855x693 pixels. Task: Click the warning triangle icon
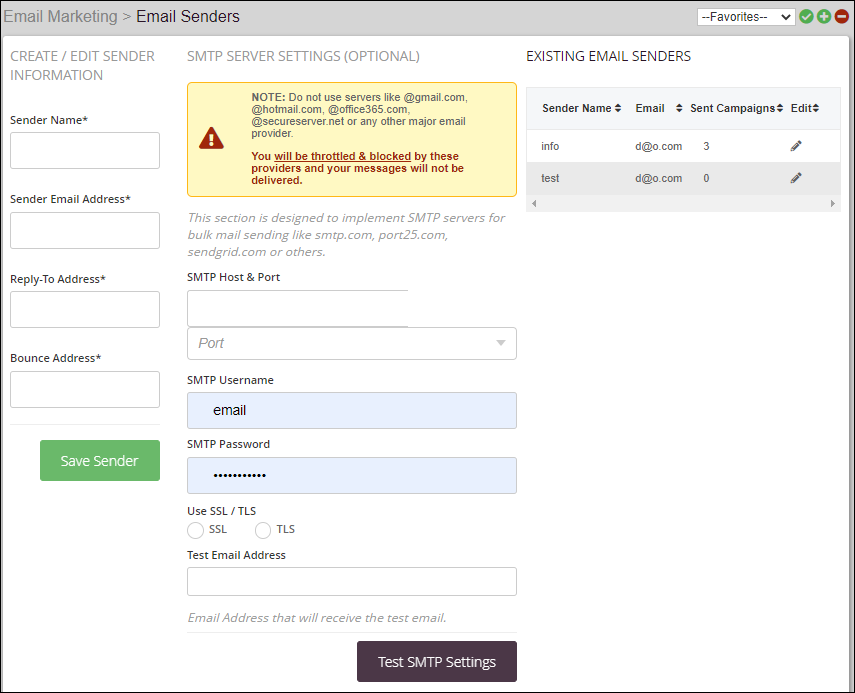(210, 139)
